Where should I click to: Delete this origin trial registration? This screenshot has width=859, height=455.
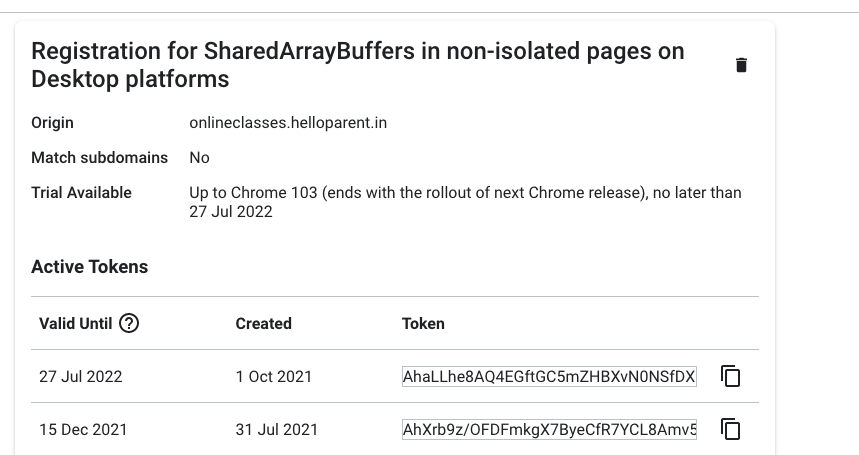(x=741, y=65)
